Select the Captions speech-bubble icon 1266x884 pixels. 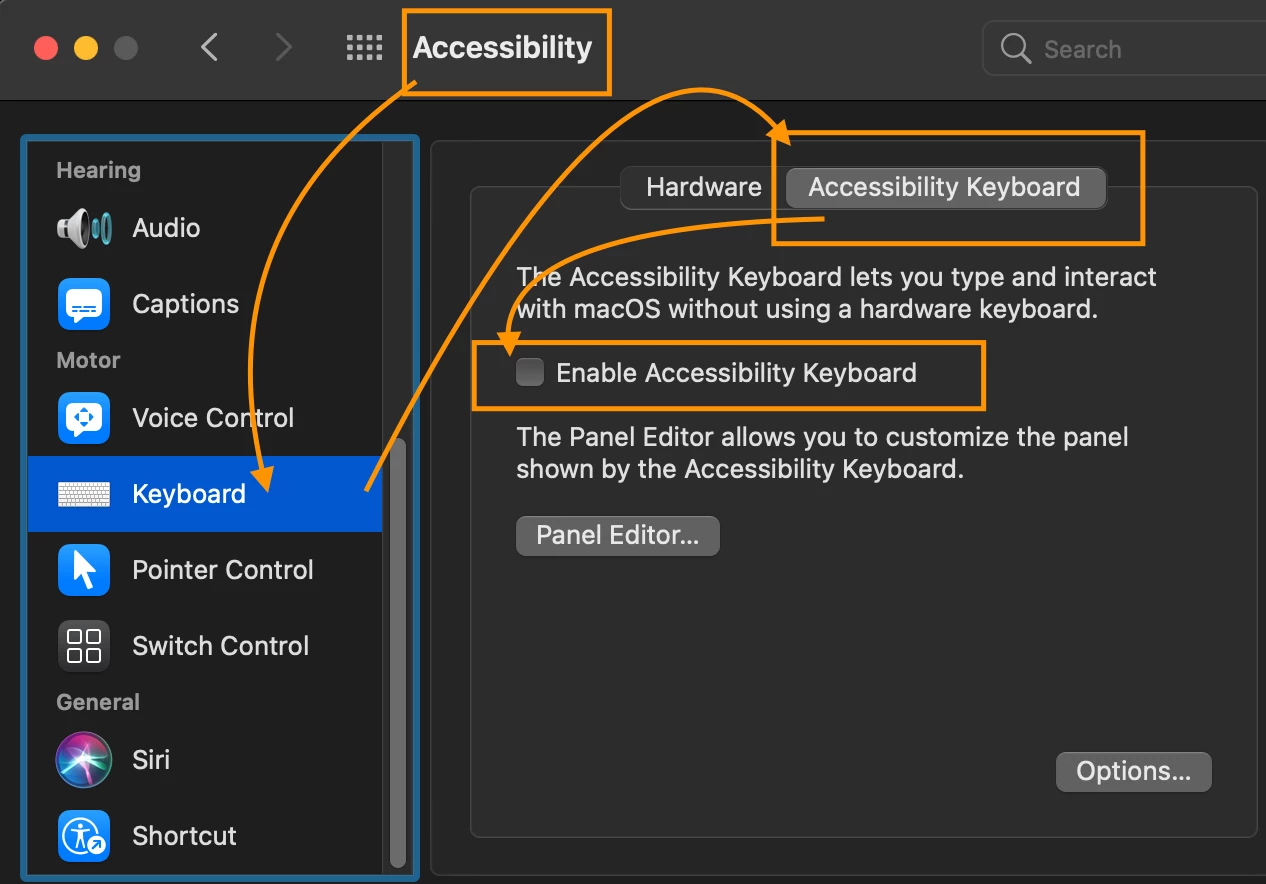84,304
